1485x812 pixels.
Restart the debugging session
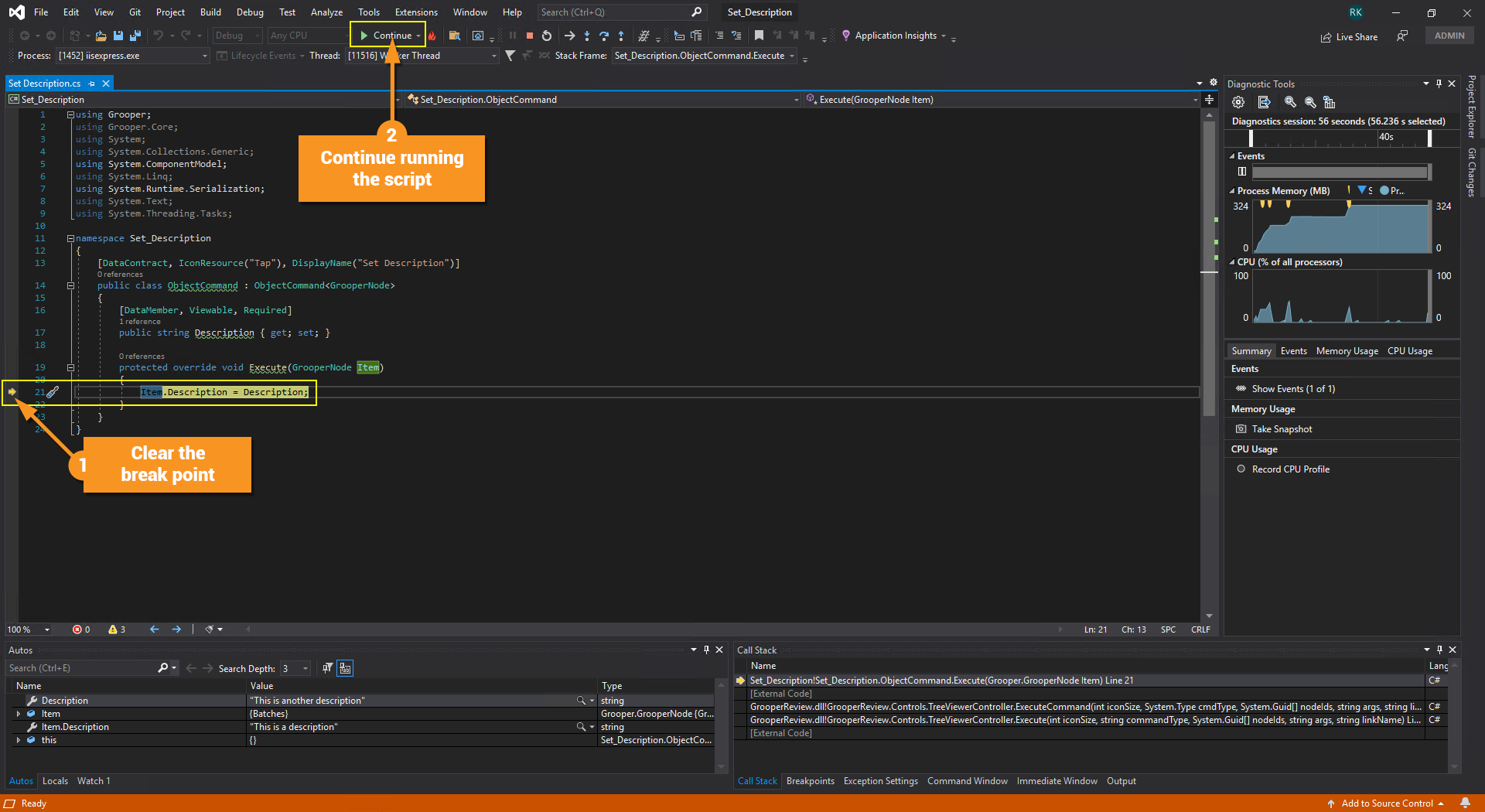[547, 36]
